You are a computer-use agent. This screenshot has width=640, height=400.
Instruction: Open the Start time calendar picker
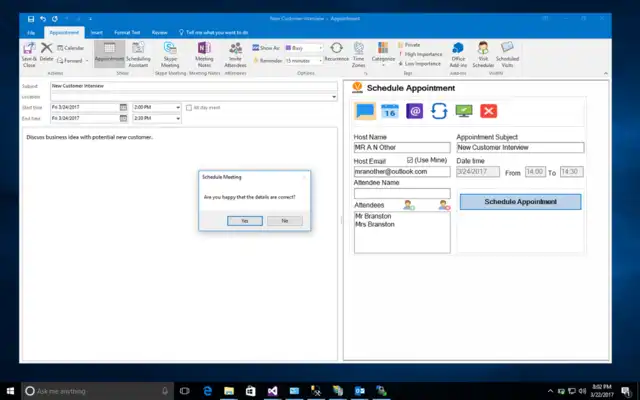(x=123, y=107)
